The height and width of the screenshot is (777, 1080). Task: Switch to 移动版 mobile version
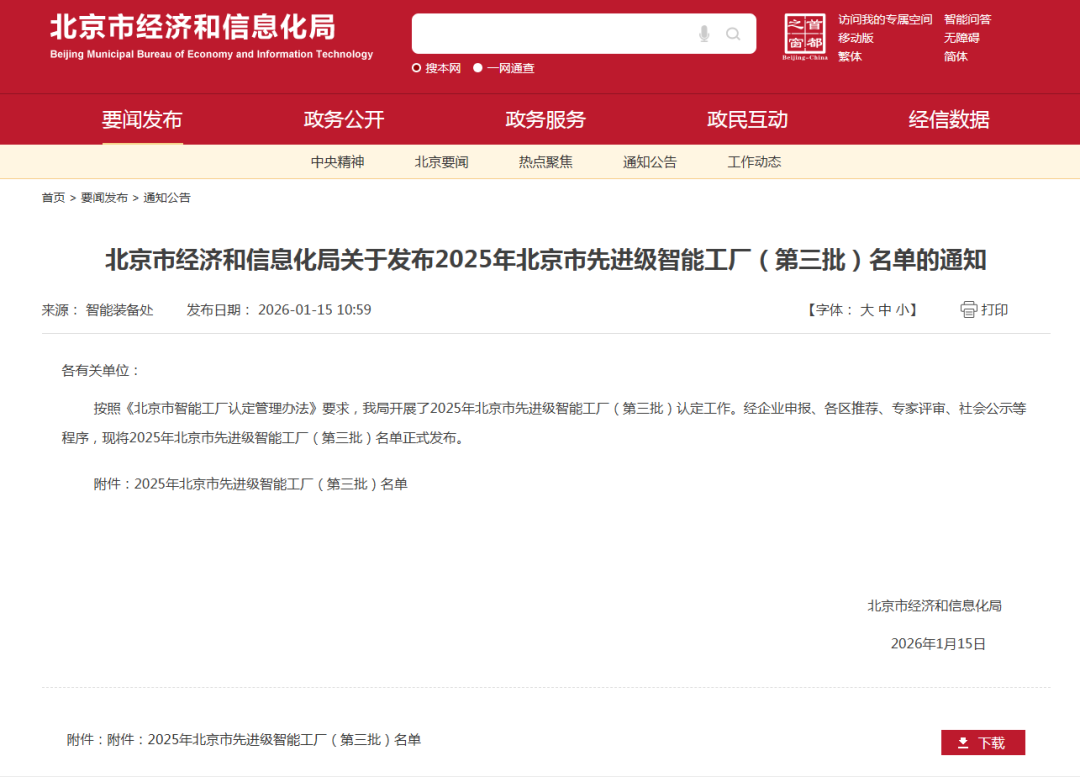(x=855, y=38)
